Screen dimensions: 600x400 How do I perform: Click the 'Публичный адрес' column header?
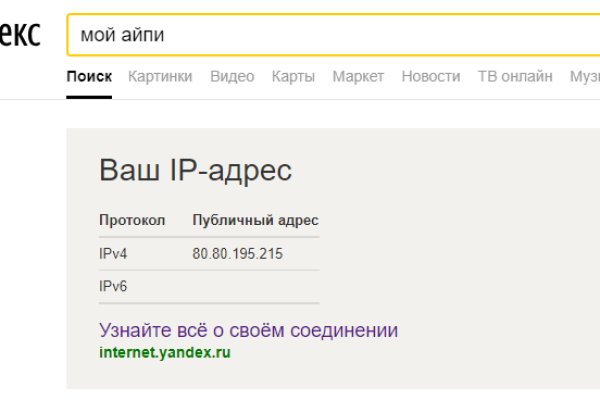coord(255,220)
